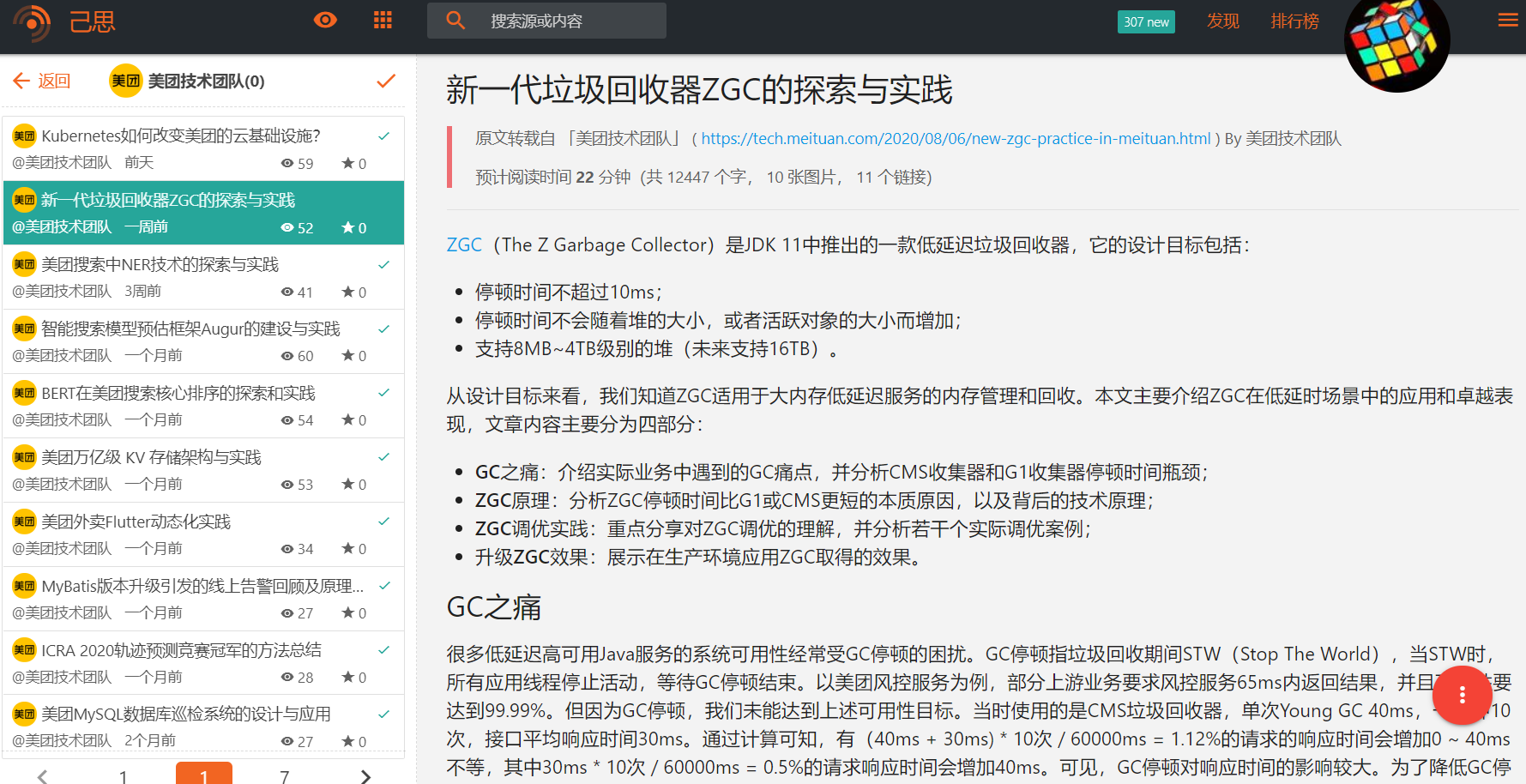Toggle read checkmark on NER article
Viewport: 1526px width, 784px height.
click(x=384, y=264)
